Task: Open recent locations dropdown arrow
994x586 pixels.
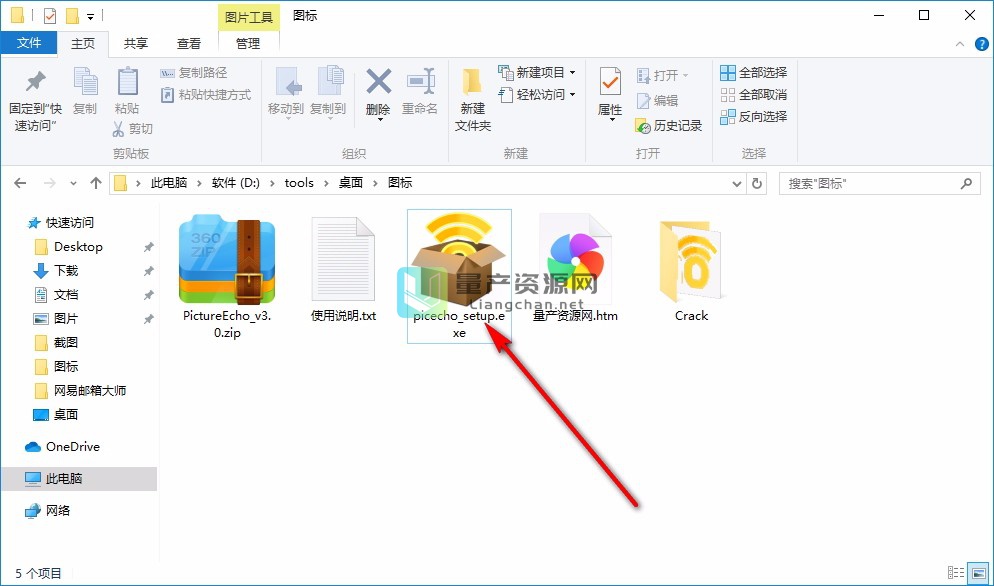Action: [x=74, y=184]
